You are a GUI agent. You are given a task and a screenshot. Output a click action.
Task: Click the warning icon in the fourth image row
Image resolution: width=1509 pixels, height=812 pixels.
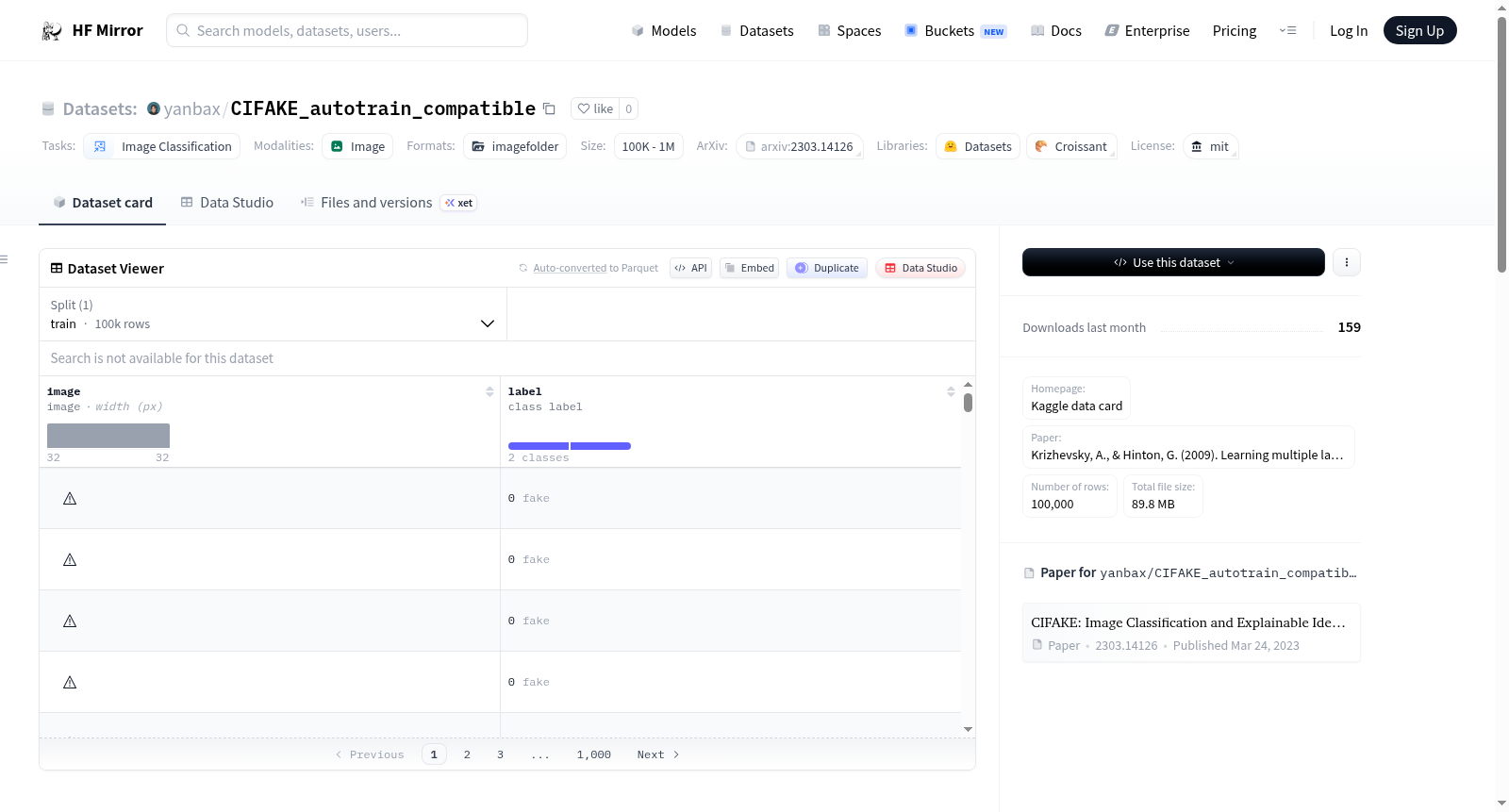coord(70,682)
